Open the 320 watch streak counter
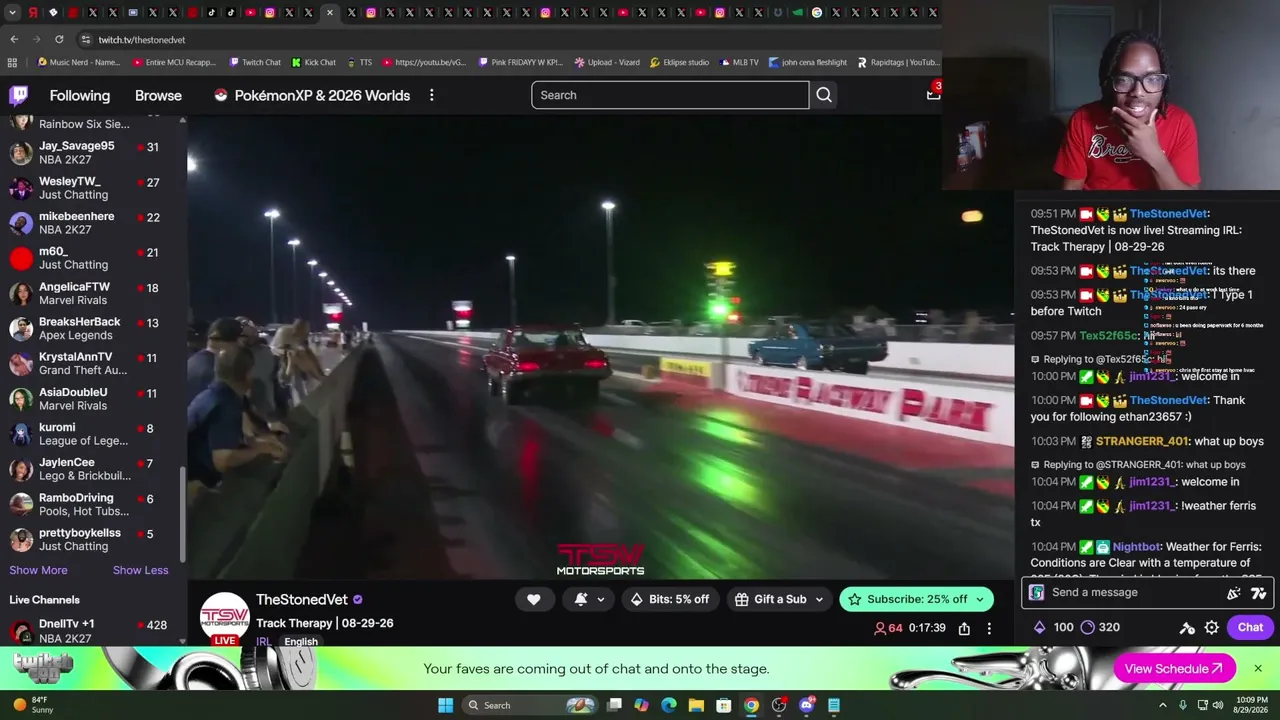1280x720 pixels. pos(1100,627)
